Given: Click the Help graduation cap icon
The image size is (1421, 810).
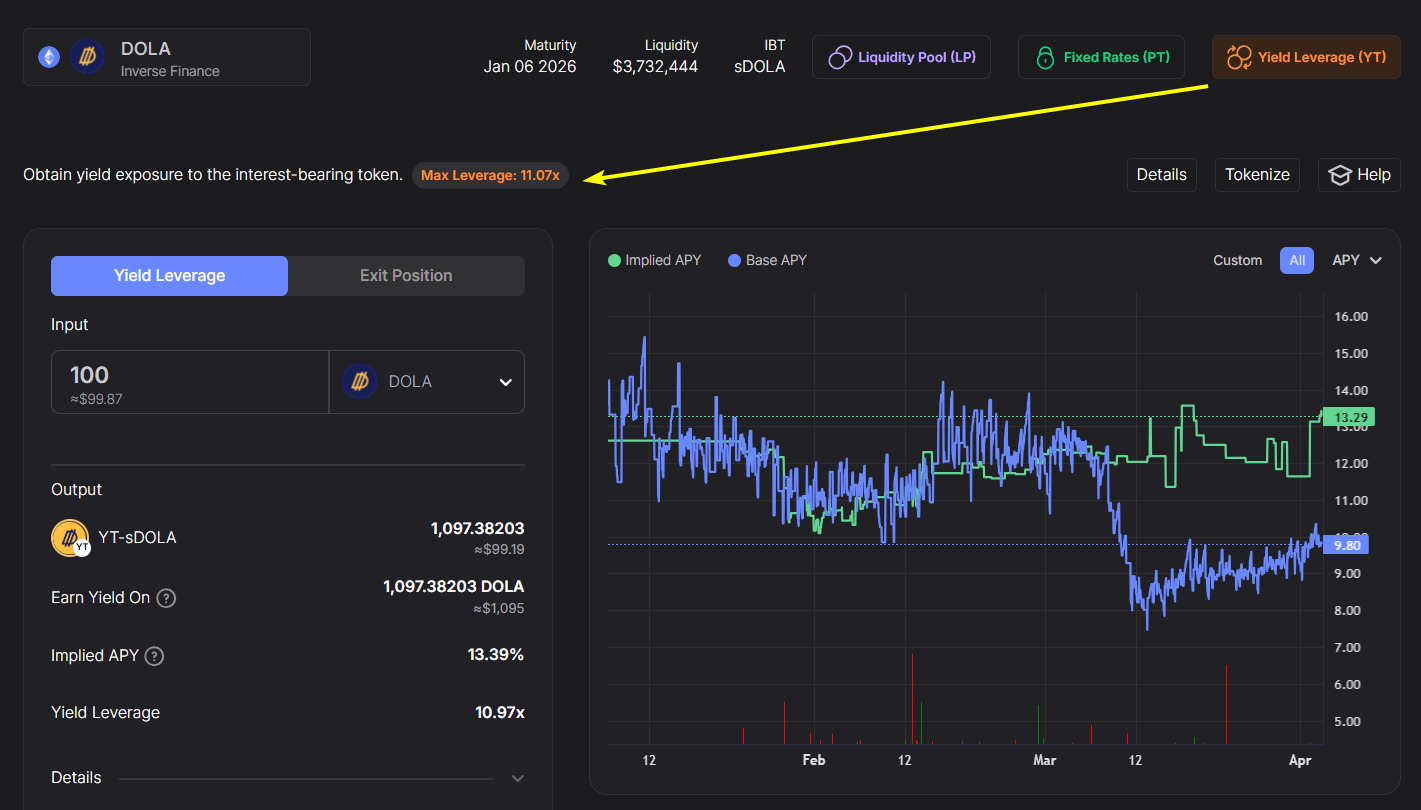Looking at the screenshot, I should tap(1339, 175).
